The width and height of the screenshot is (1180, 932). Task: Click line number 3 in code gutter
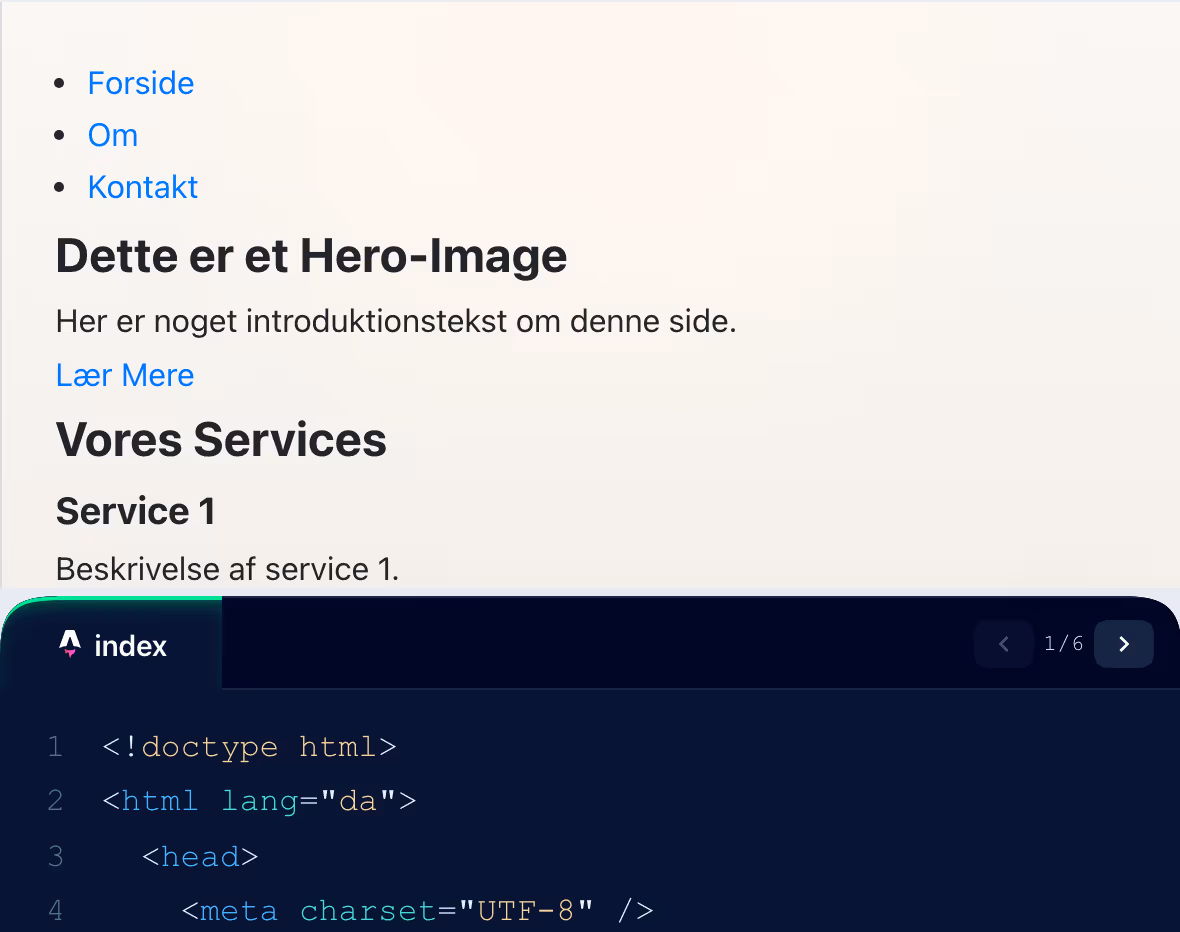tap(55, 857)
